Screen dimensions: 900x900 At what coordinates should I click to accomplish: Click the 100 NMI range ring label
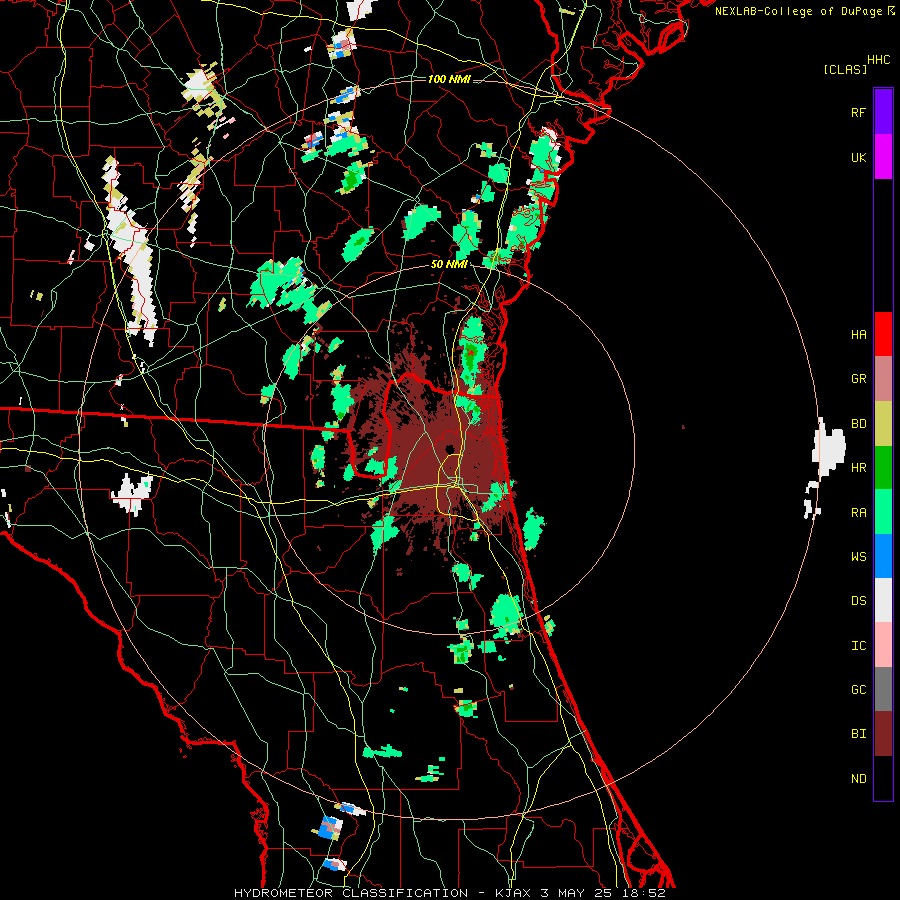point(449,79)
